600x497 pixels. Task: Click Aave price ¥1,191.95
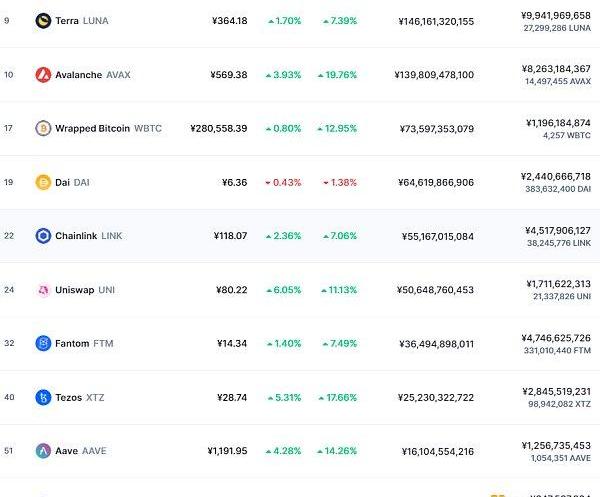(227, 452)
